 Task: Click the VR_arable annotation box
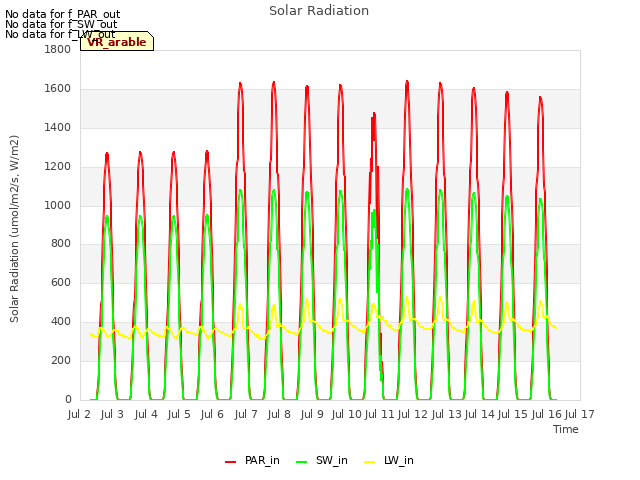tap(117, 41)
